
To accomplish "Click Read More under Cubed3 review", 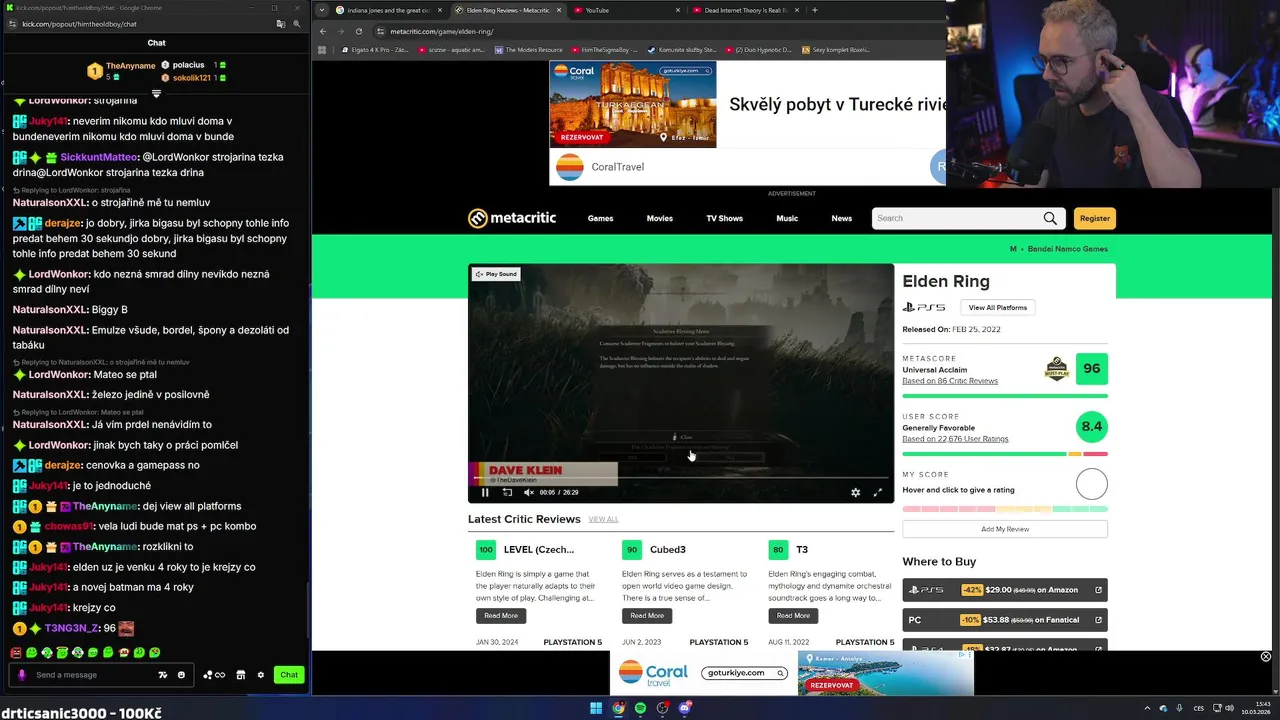I will click(647, 615).
